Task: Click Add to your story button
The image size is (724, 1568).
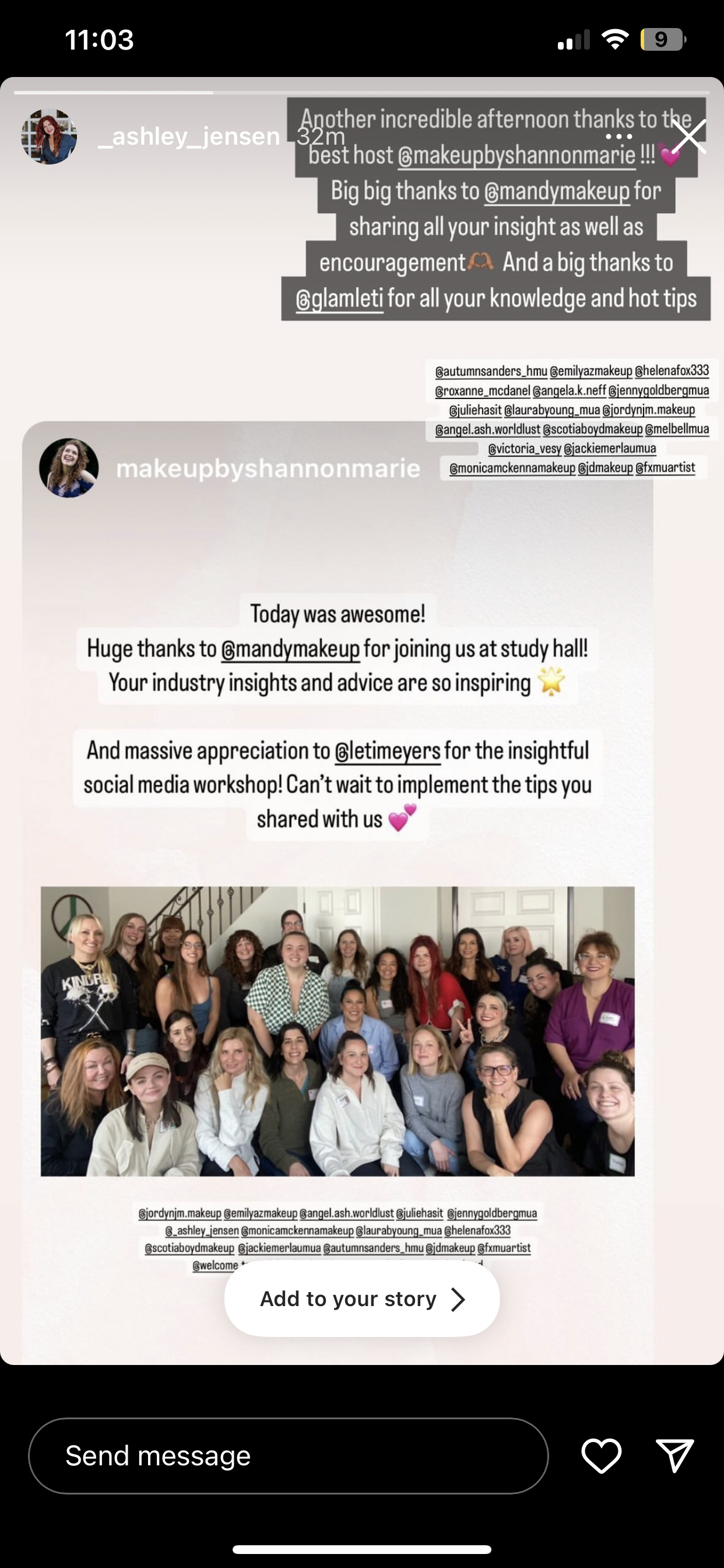Action: [362, 1298]
